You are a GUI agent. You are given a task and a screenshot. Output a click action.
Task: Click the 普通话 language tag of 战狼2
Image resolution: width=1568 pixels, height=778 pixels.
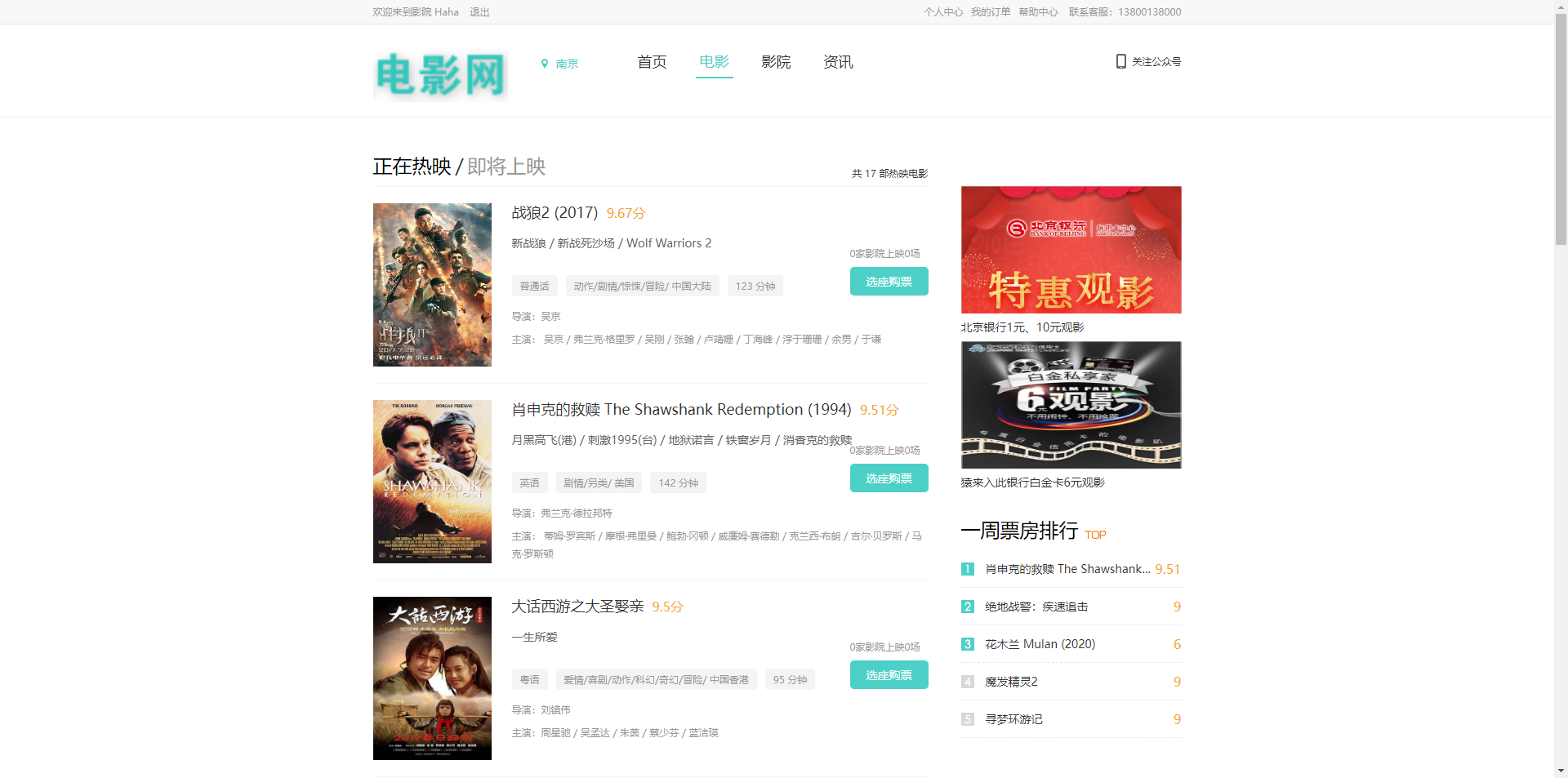[x=534, y=286]
